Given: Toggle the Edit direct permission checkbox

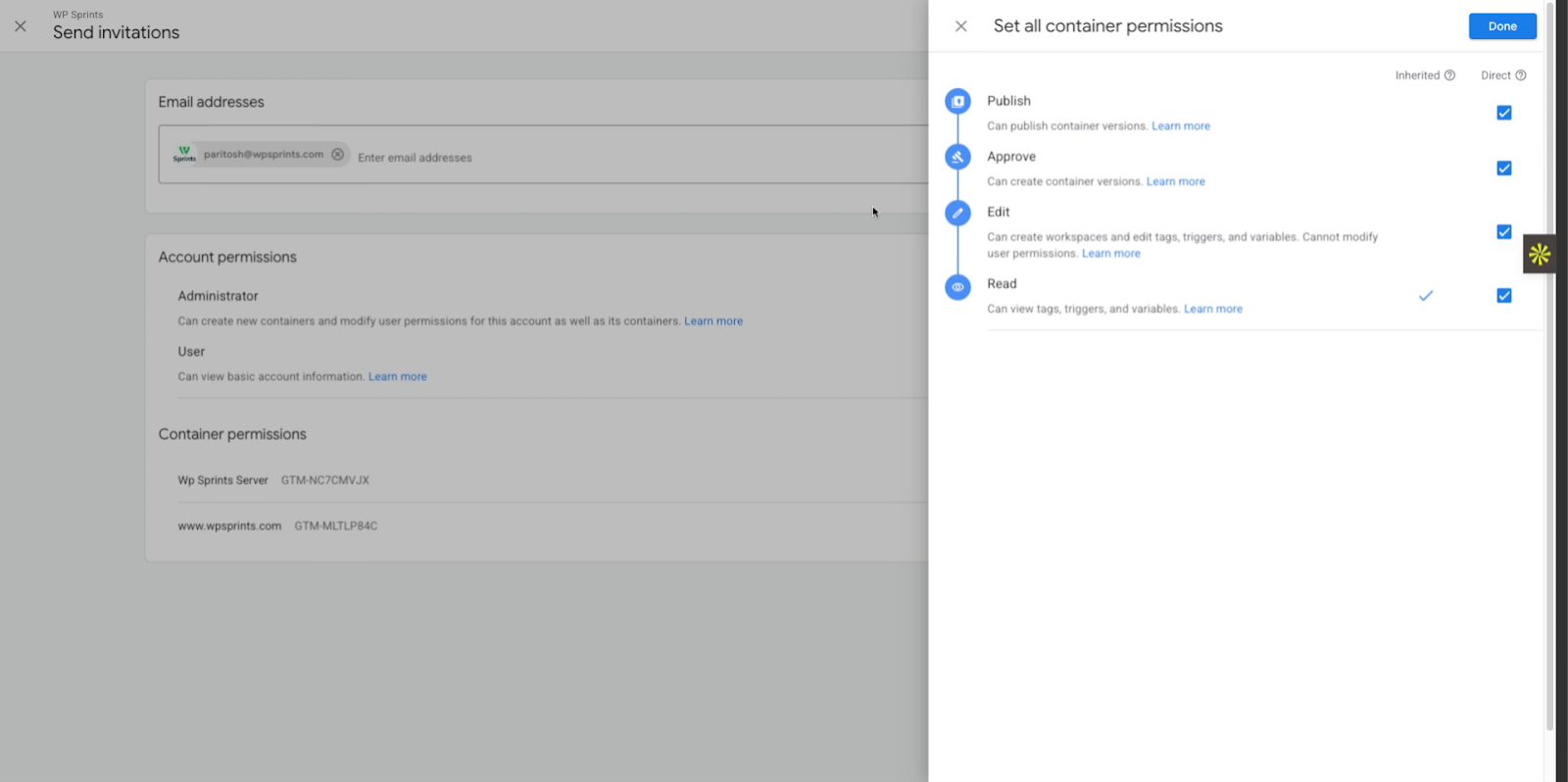Looking at the screenshot, I should 1503,232.
